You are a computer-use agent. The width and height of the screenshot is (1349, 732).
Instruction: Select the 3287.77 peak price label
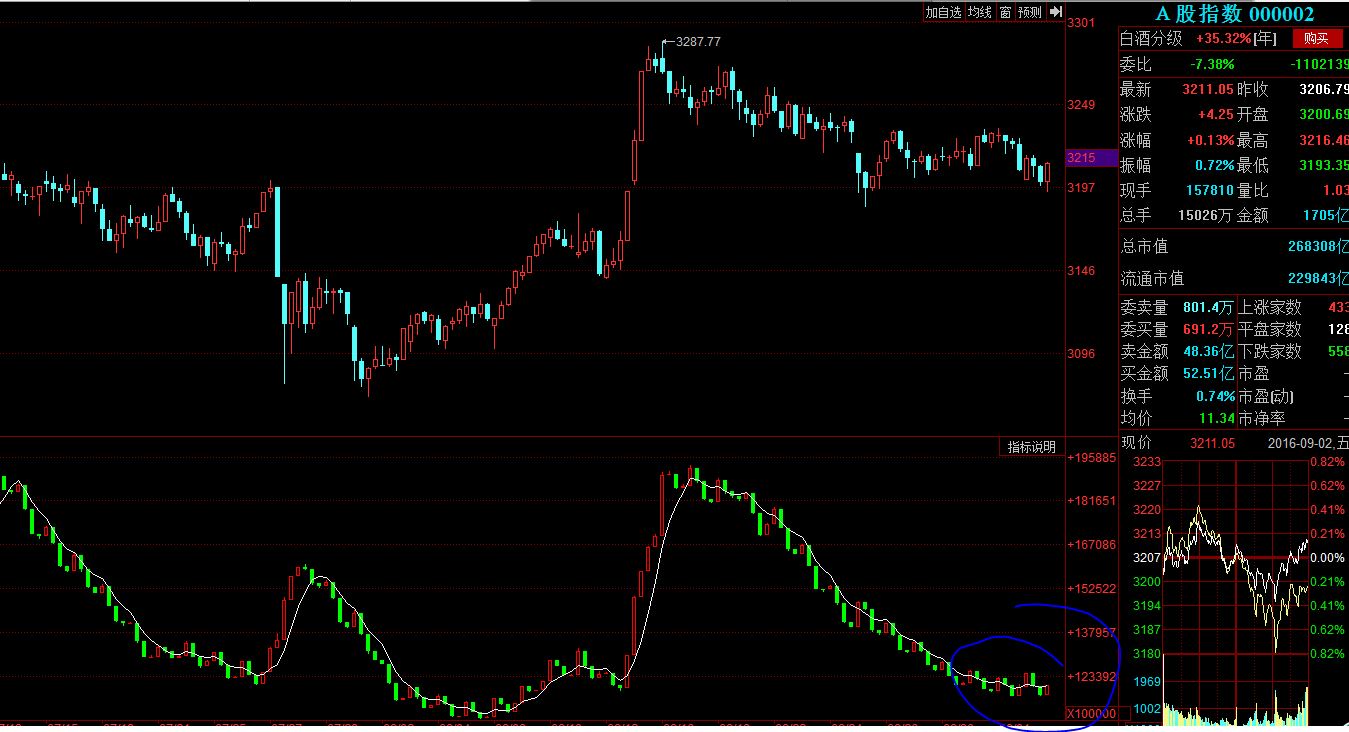click(x=698, y=42)
